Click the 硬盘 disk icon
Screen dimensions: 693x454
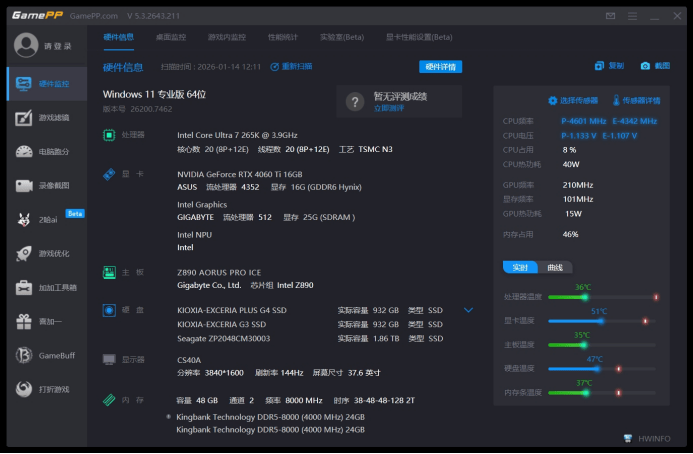(x=109, y=310)
